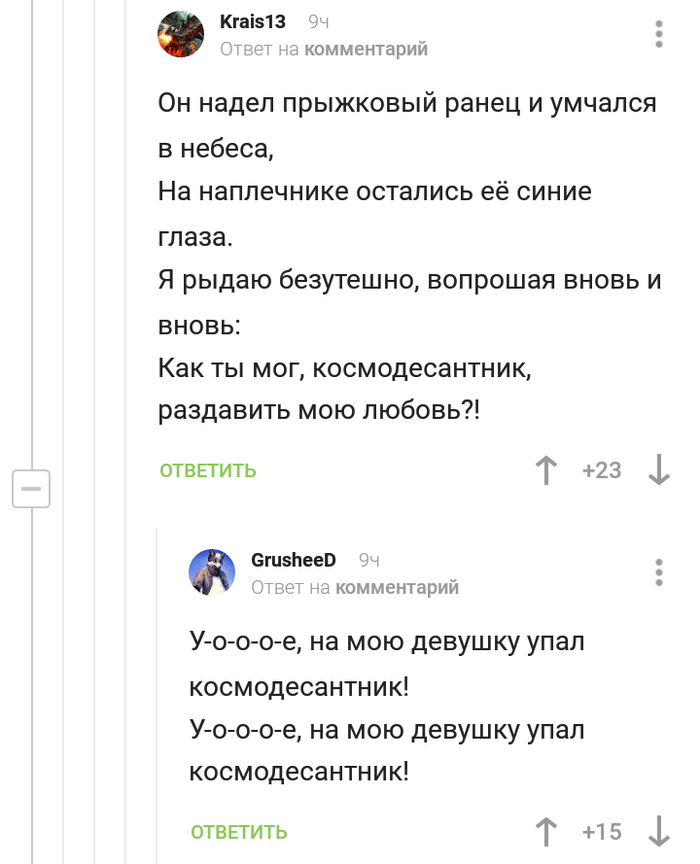Open the GrusheeD username profile link

click(x=293, y=560)
